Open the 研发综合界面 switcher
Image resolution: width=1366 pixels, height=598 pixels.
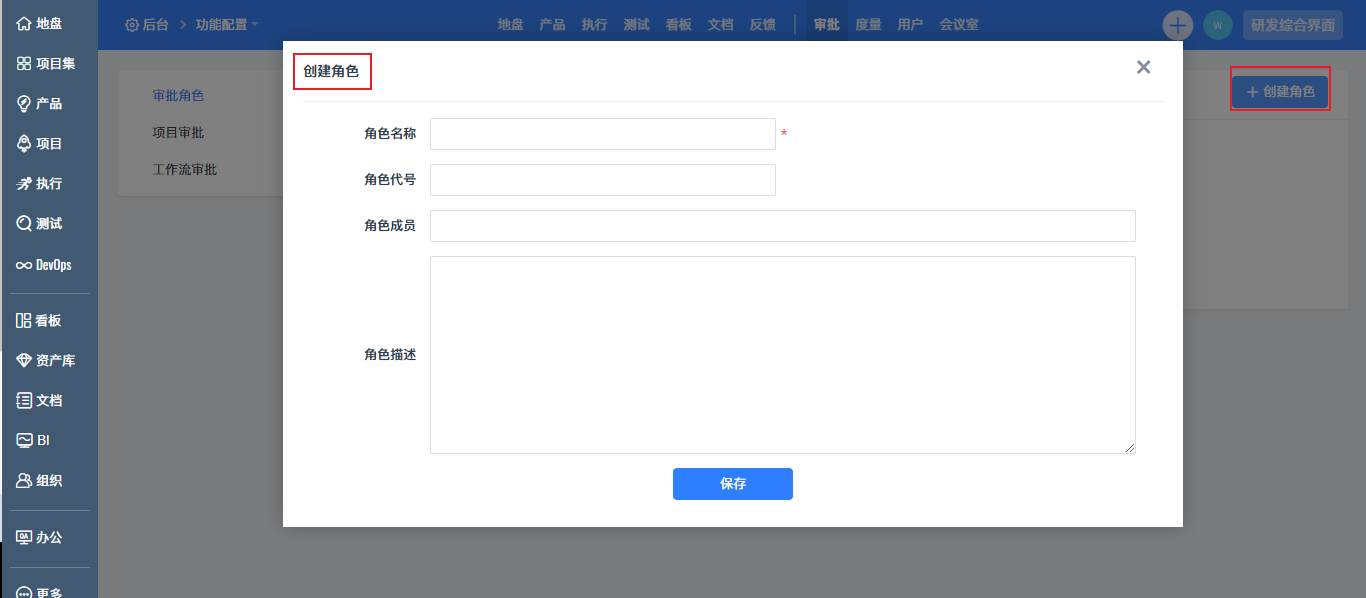click(x=1293, y=25)
